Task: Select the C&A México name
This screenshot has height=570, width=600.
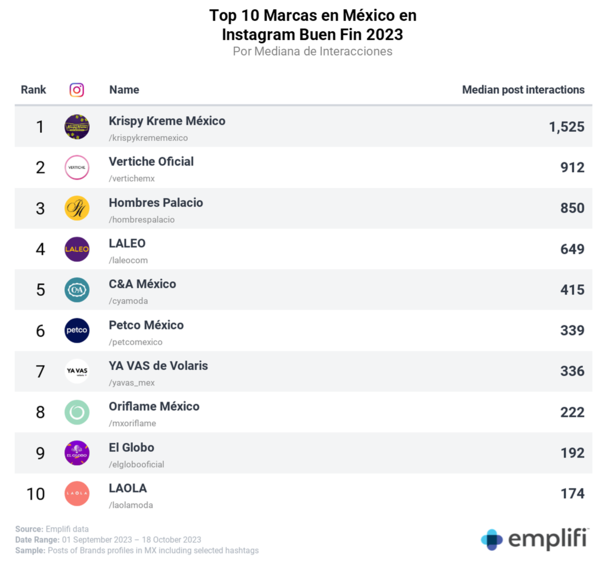Action: (x=142, y=284)
